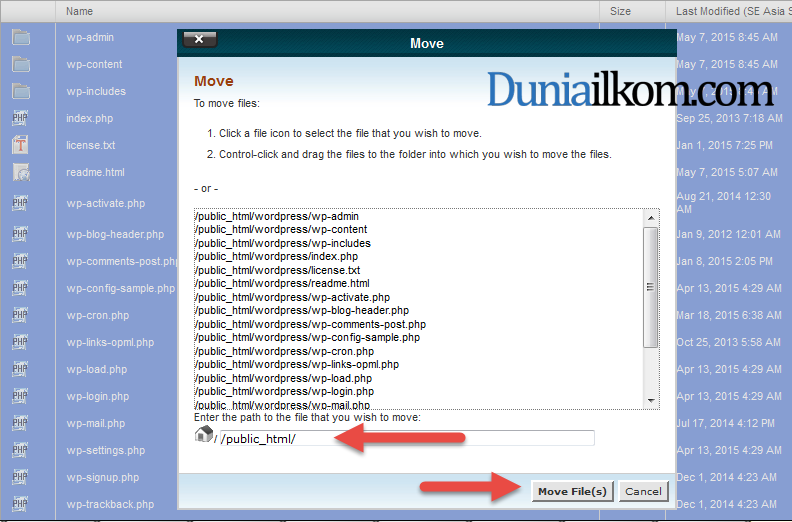Click the Move File(s) button
The width and height of the screenshot is (792, 522).
tap(572, 492)
